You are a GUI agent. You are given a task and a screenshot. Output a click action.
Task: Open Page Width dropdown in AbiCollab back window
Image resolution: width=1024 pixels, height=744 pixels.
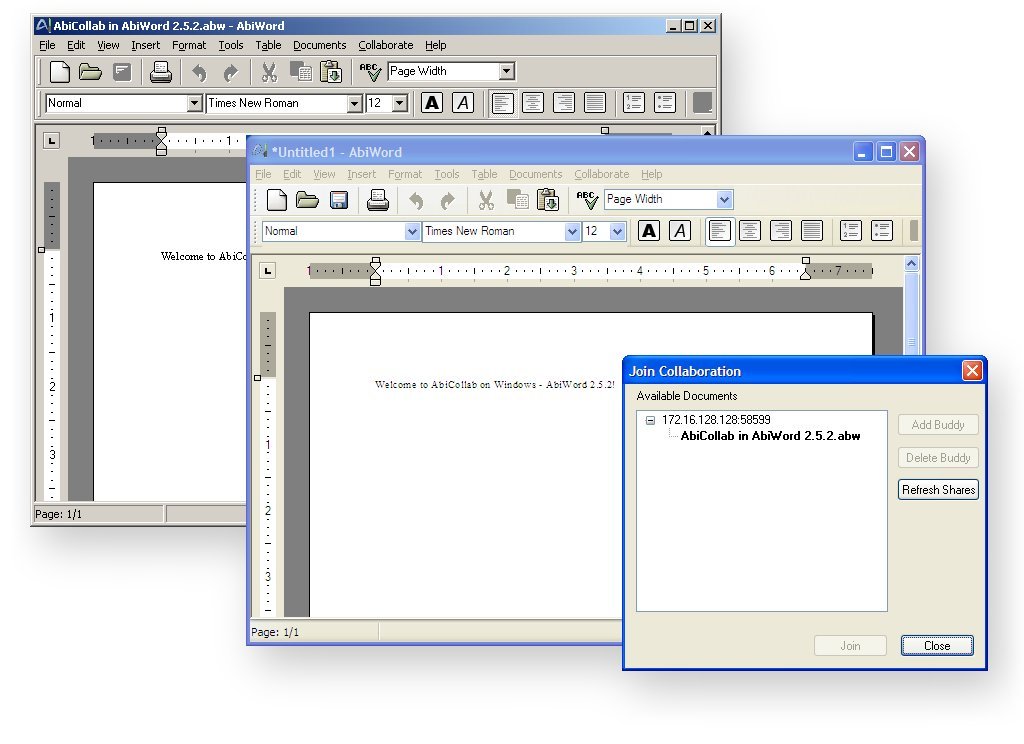[x=507, y=71]
